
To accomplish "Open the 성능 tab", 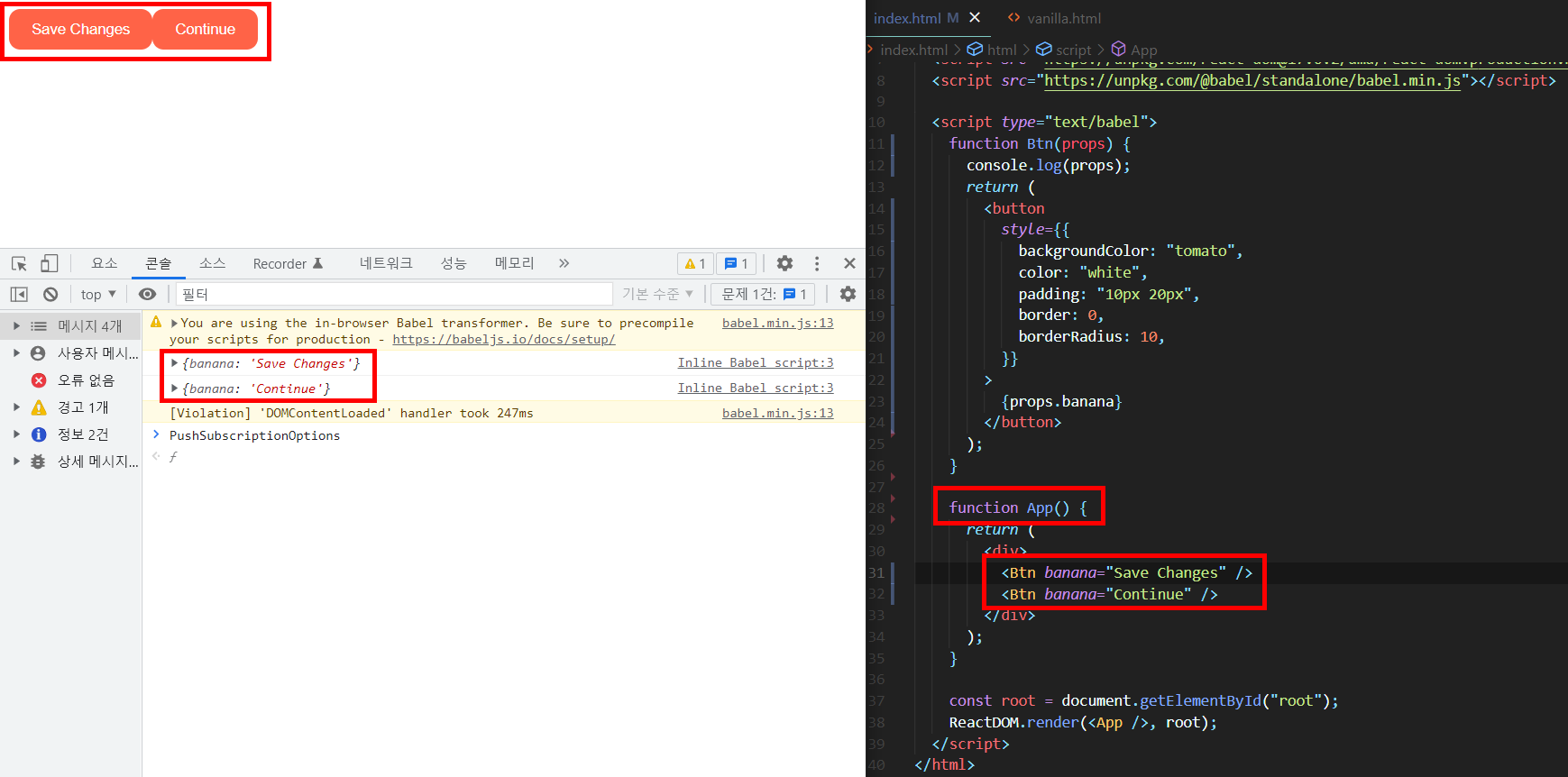I will (454, 263).
